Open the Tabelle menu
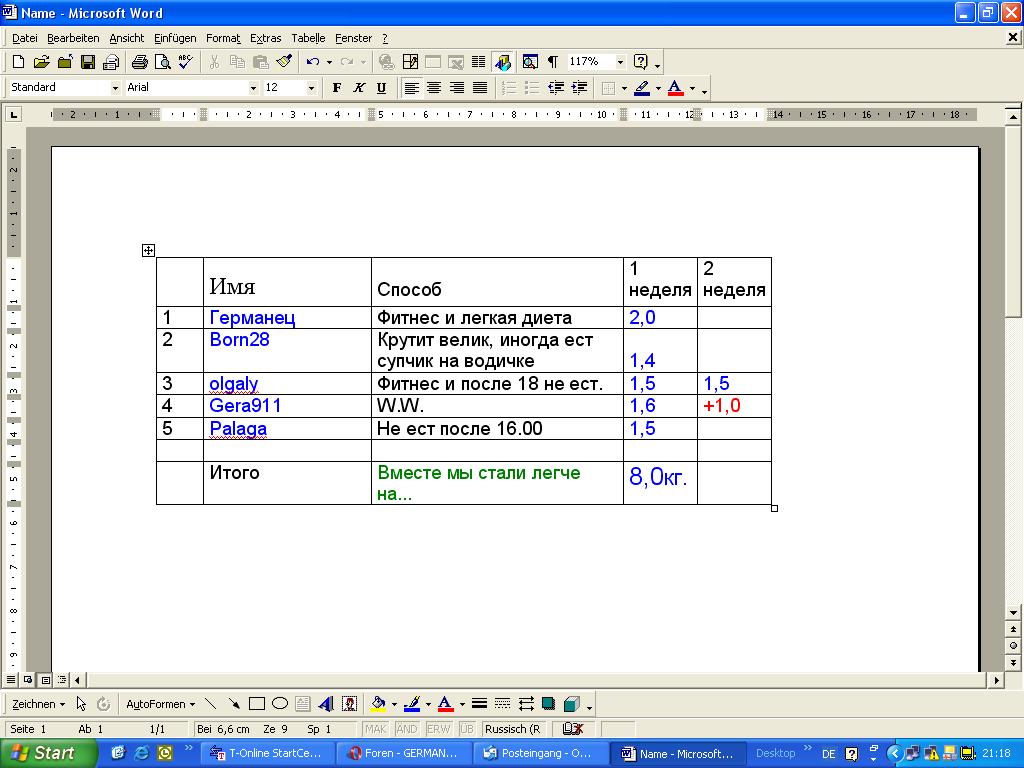 [x=308, y=38]
